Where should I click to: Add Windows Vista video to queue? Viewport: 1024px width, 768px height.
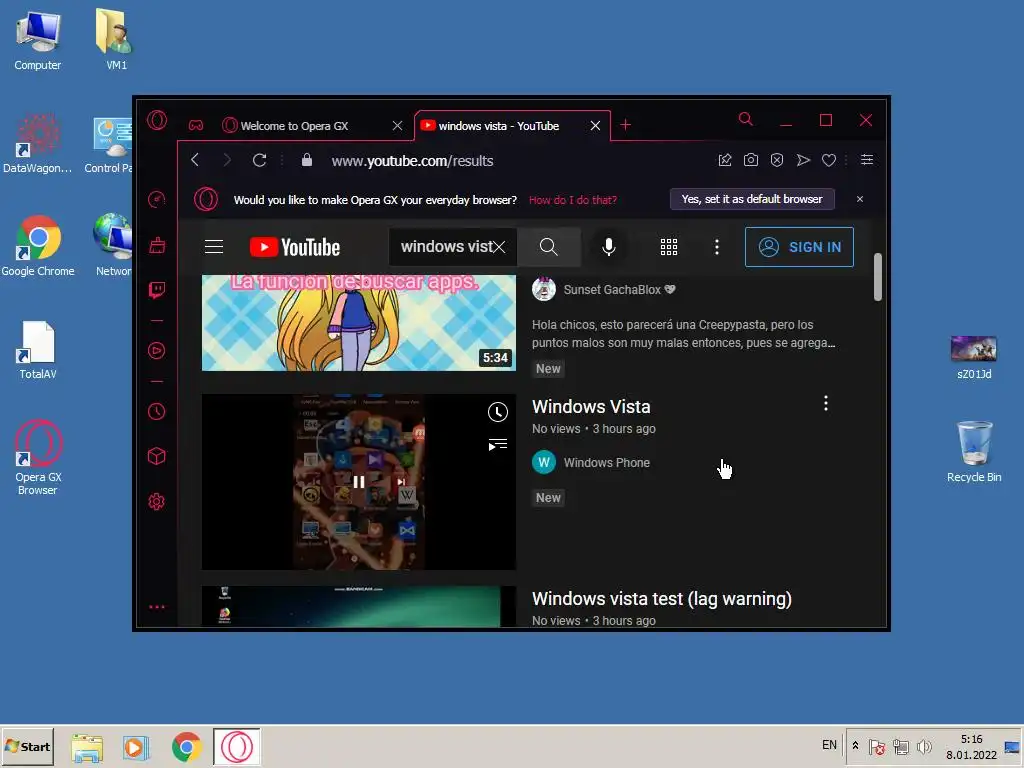point(498,445)
